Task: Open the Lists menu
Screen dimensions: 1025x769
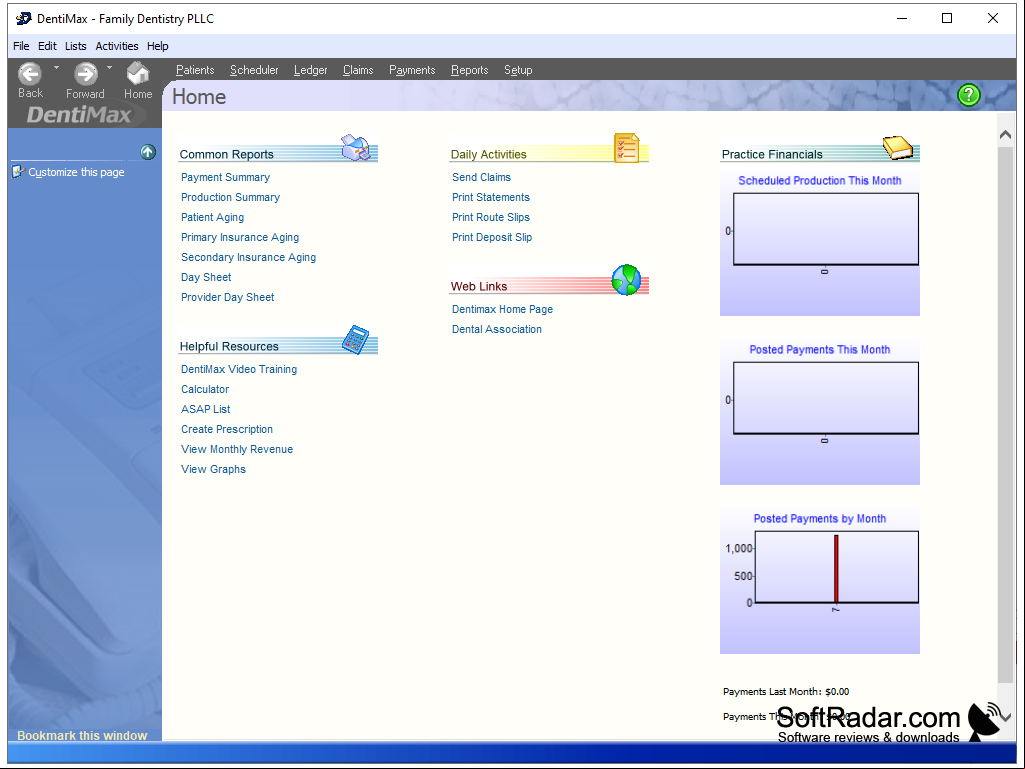Action: pos(75,46)
